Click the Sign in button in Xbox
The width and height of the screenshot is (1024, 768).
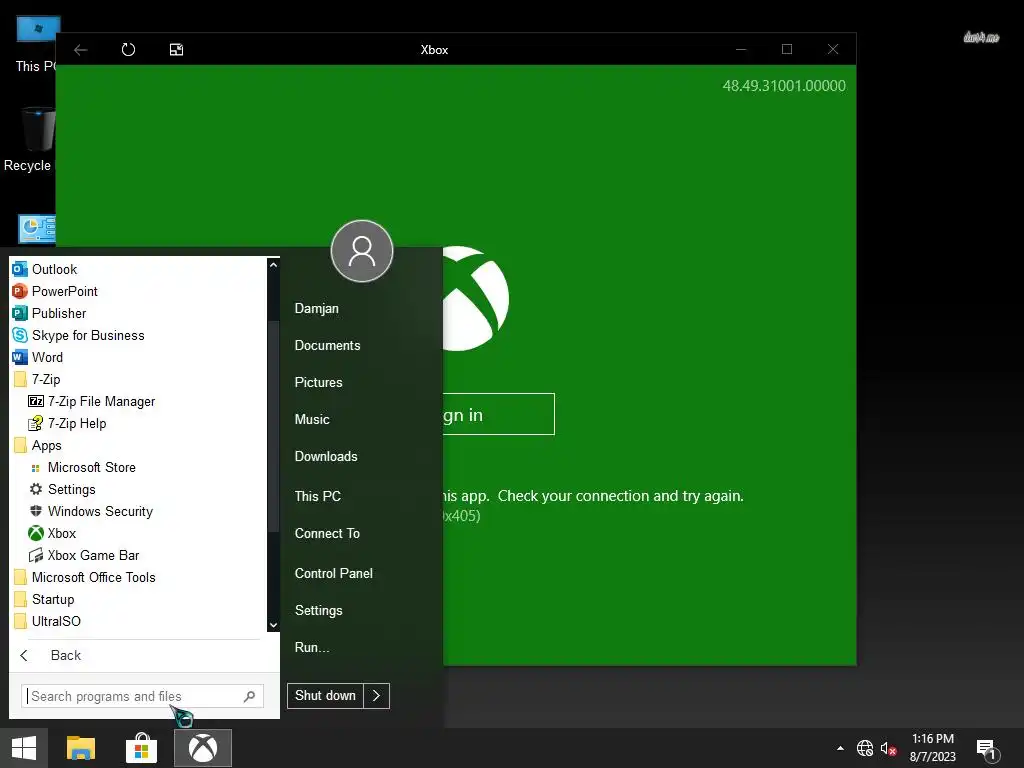tap(499, 414)
